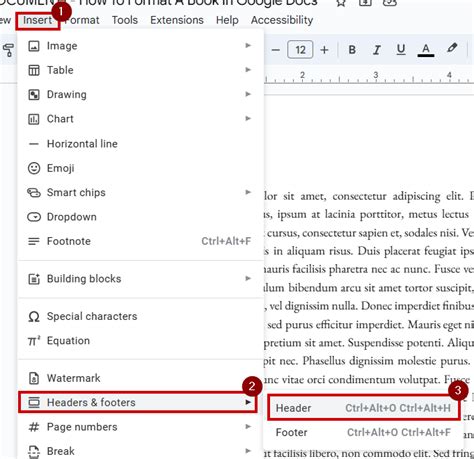This screenshot has width=474, height=459.
Task: Click the Footnote shortcut text Ctrl+Alt+F
Action: point(226,241)
